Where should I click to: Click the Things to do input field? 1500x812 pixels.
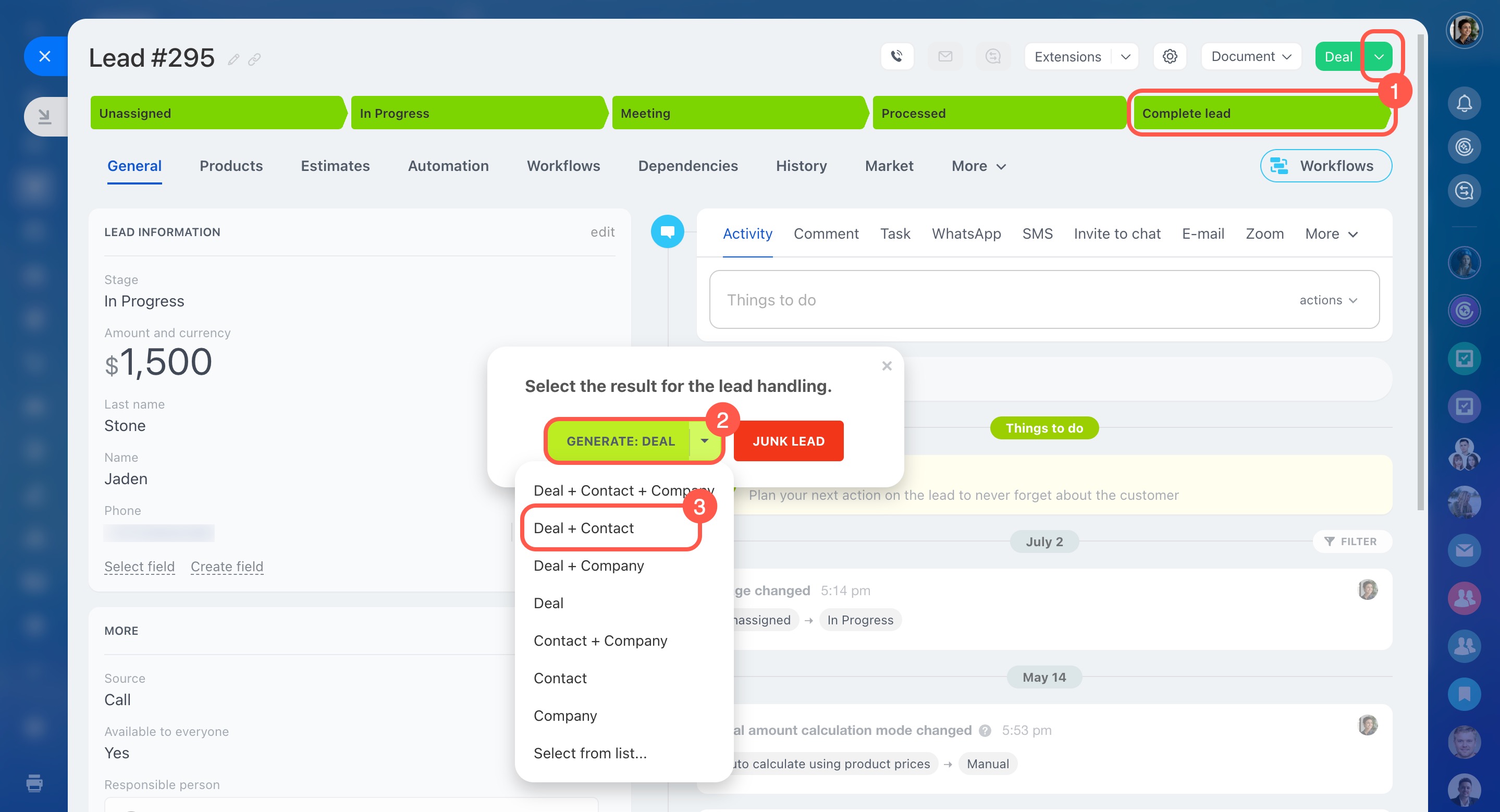990,300
